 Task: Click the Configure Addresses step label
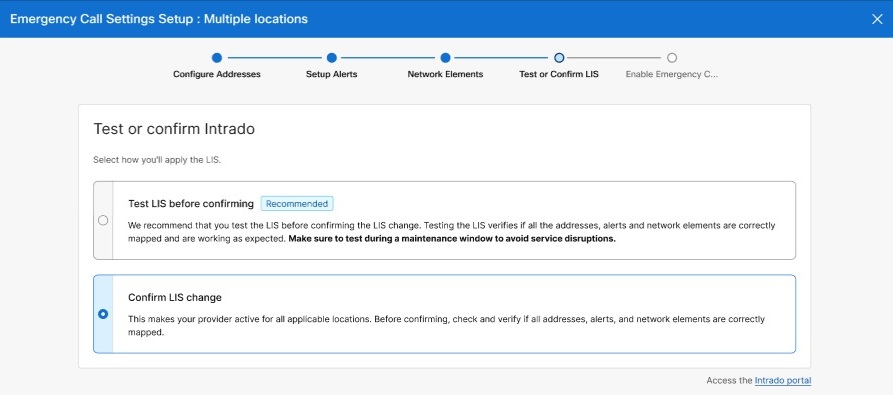[217, 74]
